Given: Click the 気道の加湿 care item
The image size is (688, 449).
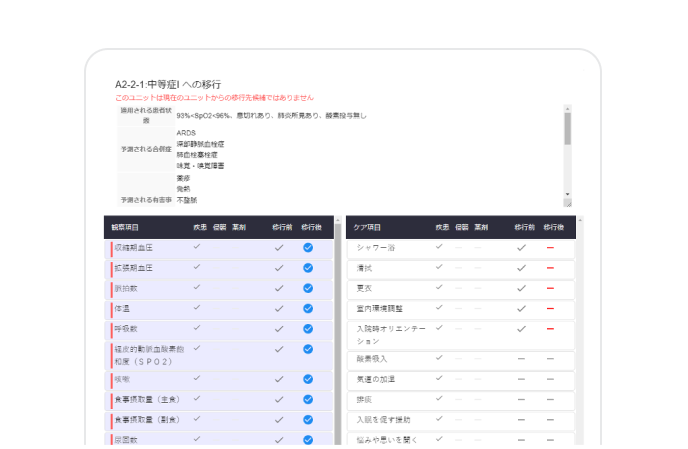Looking at the screenshot, I should [376, 379].
